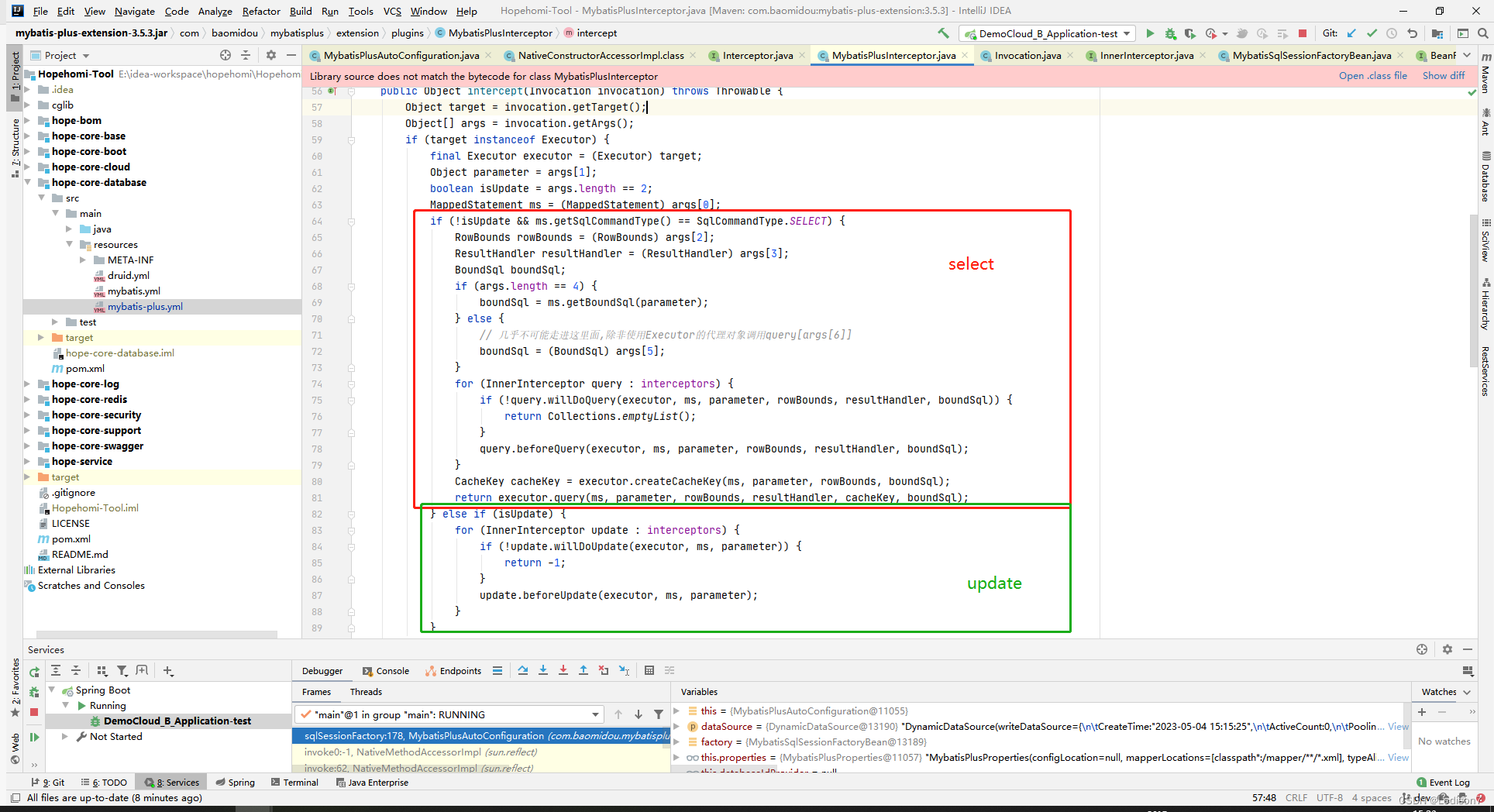The height and width of the screenshot is (812, 1494).
Task: Expand the dataSource variable node
Action: [x=676, y=727]
